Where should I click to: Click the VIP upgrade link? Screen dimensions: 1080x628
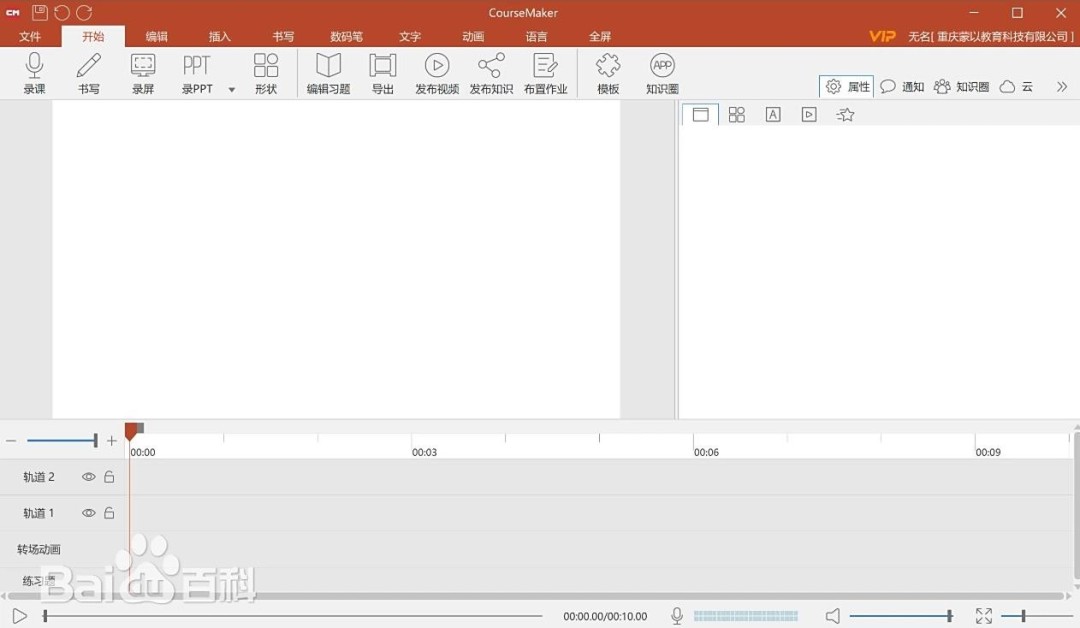point(882,36)
